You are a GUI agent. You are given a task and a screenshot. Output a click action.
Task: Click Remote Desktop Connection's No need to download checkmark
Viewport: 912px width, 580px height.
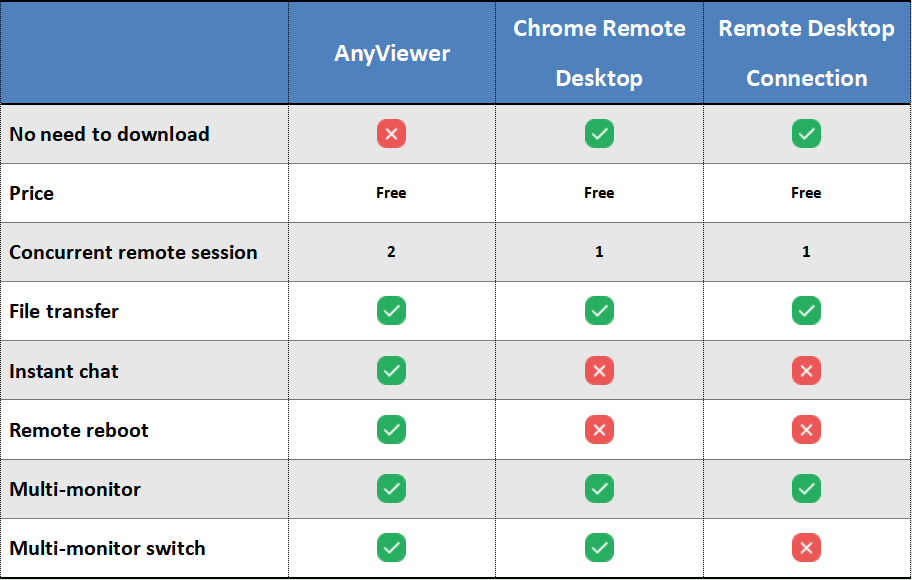[x=806, y=134]
